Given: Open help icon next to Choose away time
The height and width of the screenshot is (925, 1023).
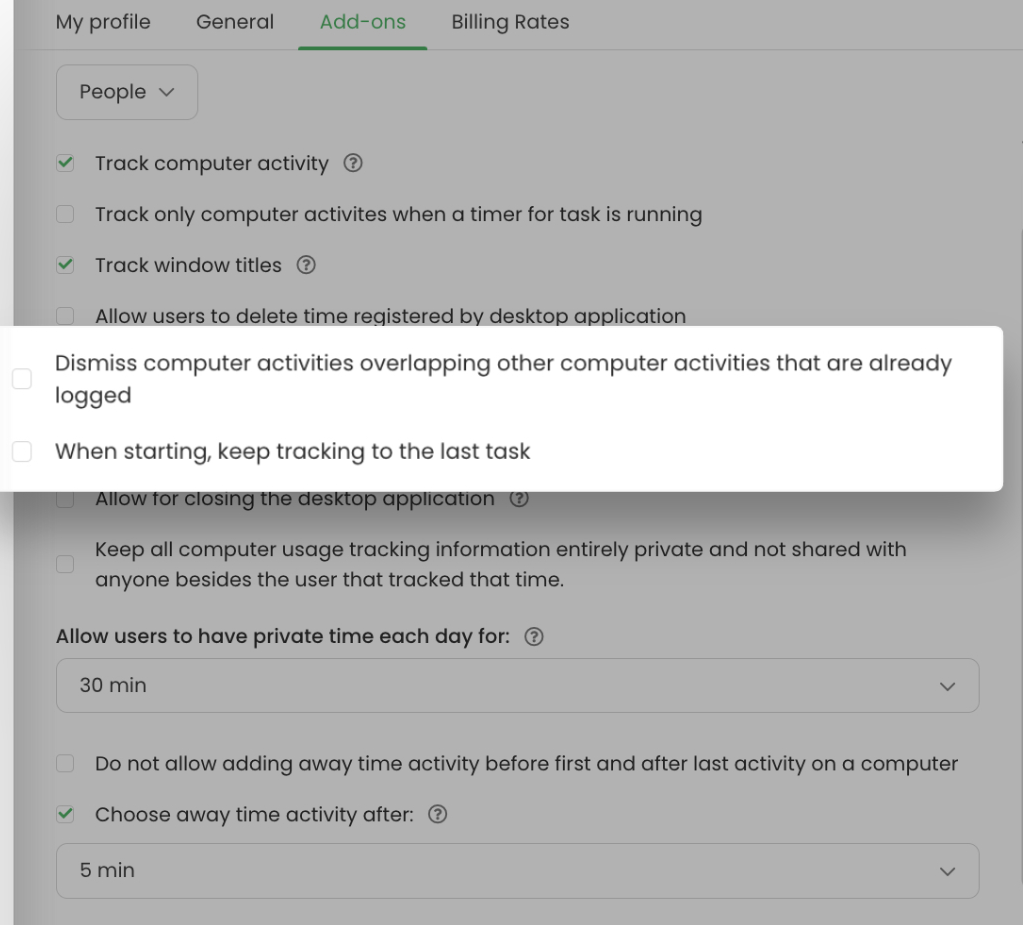Looking at the screenshot, I should click(437, 814).
